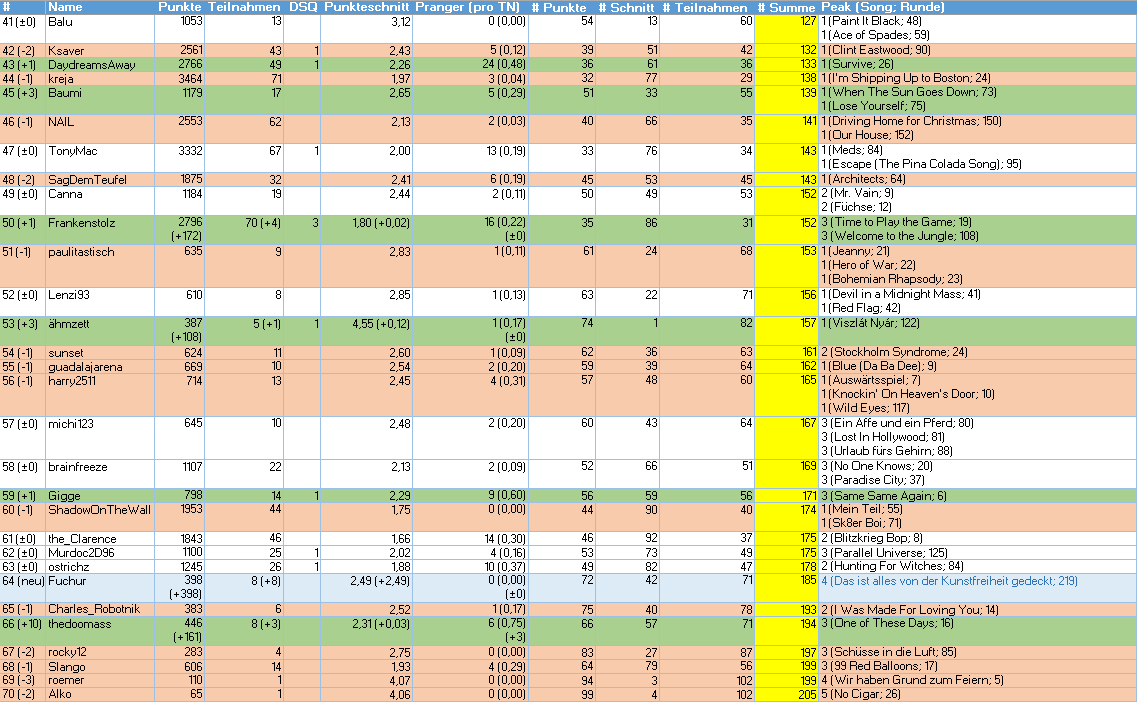Image resolution: width=1137 pixels, height=702 pixels.
Task: Click the # Schnitt column header
Action: point(627,7)
